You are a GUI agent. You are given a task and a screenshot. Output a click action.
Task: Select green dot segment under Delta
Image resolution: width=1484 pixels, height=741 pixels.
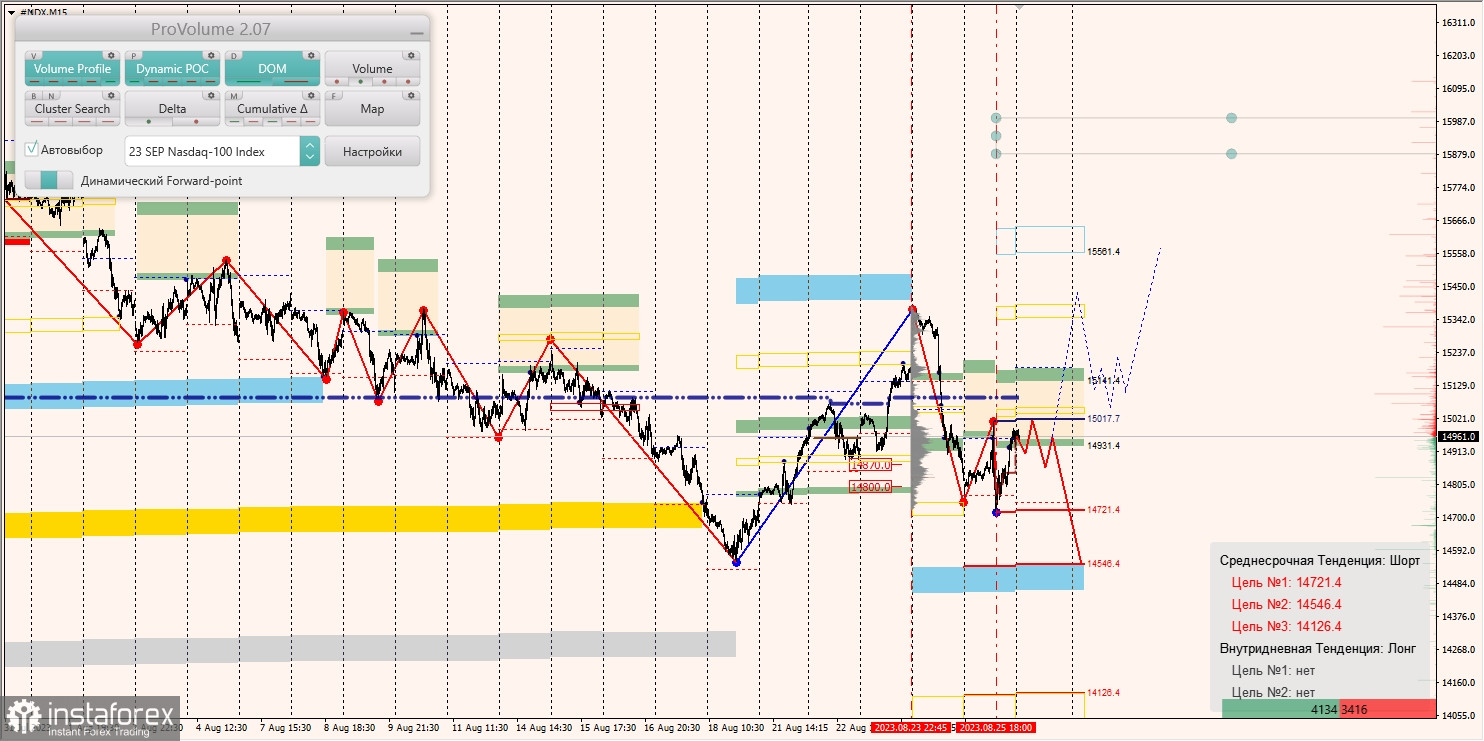click(149, 122)
